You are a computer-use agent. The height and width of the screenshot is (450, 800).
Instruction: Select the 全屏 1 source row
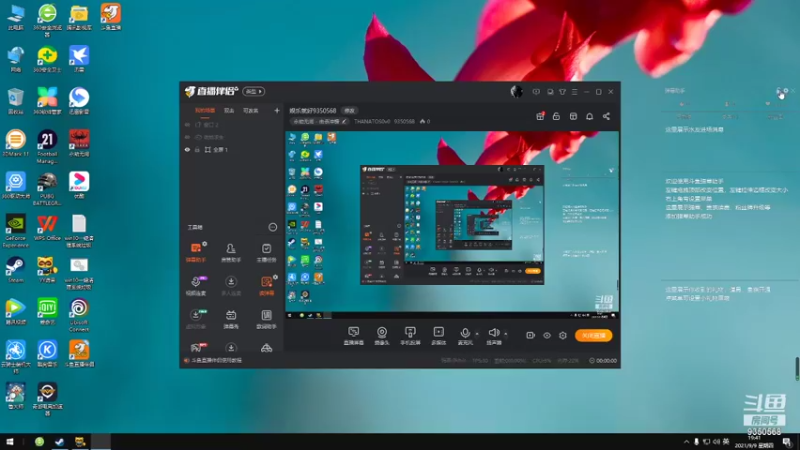click(x=232, y=149)
